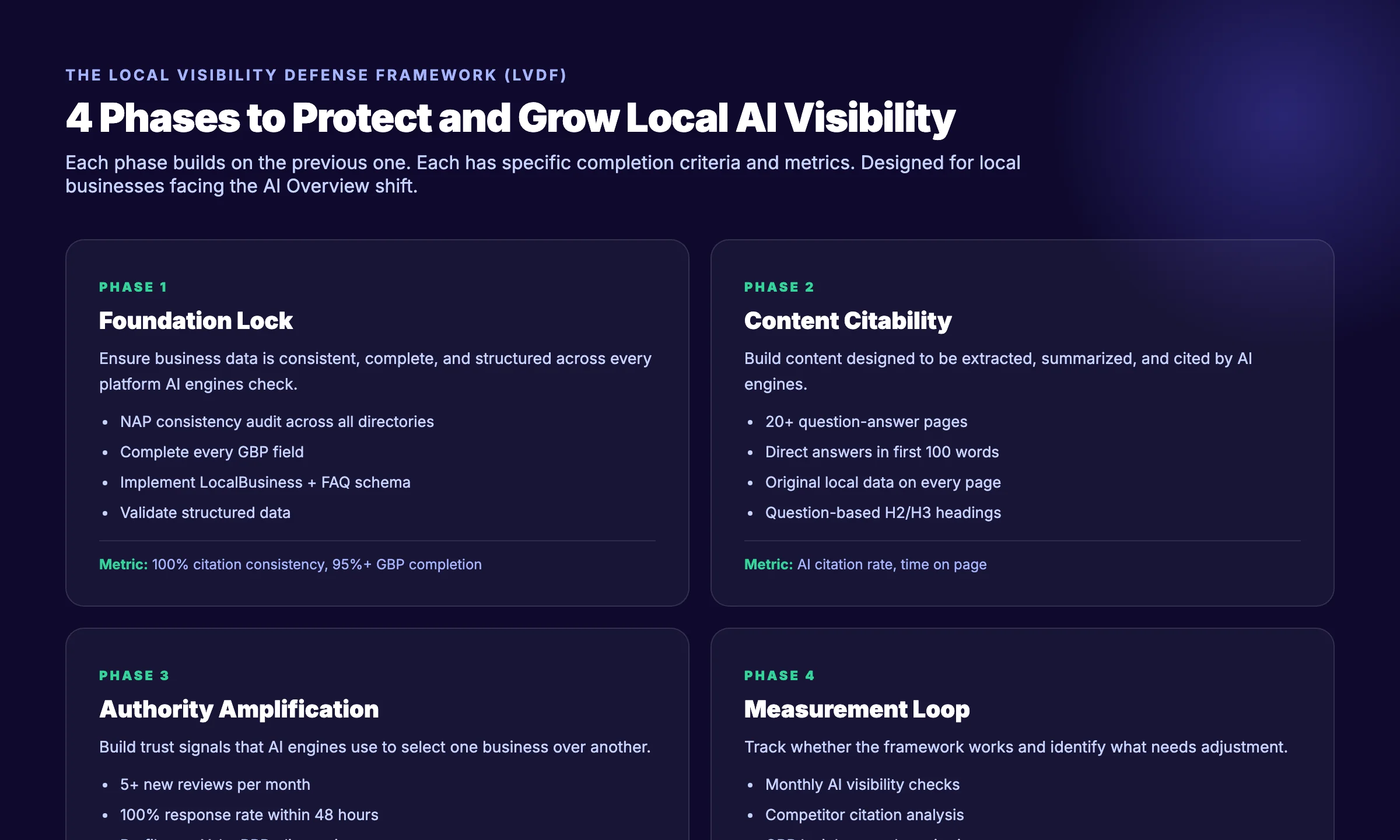Click the 'Monthly AI visibility checks' bullet
1400x840 pixels.
point(862,785)
